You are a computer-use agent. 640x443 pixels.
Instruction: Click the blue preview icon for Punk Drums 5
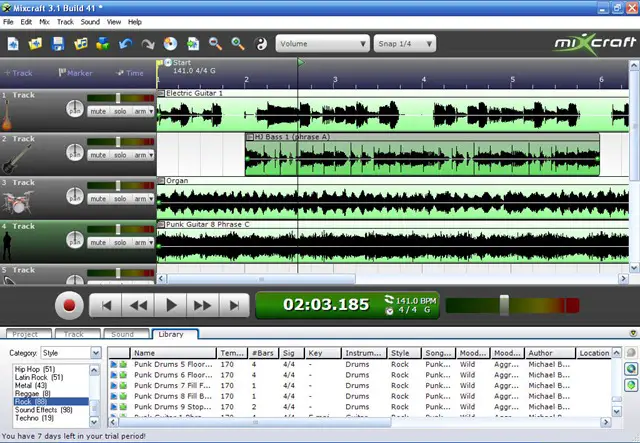click(114, 364)
